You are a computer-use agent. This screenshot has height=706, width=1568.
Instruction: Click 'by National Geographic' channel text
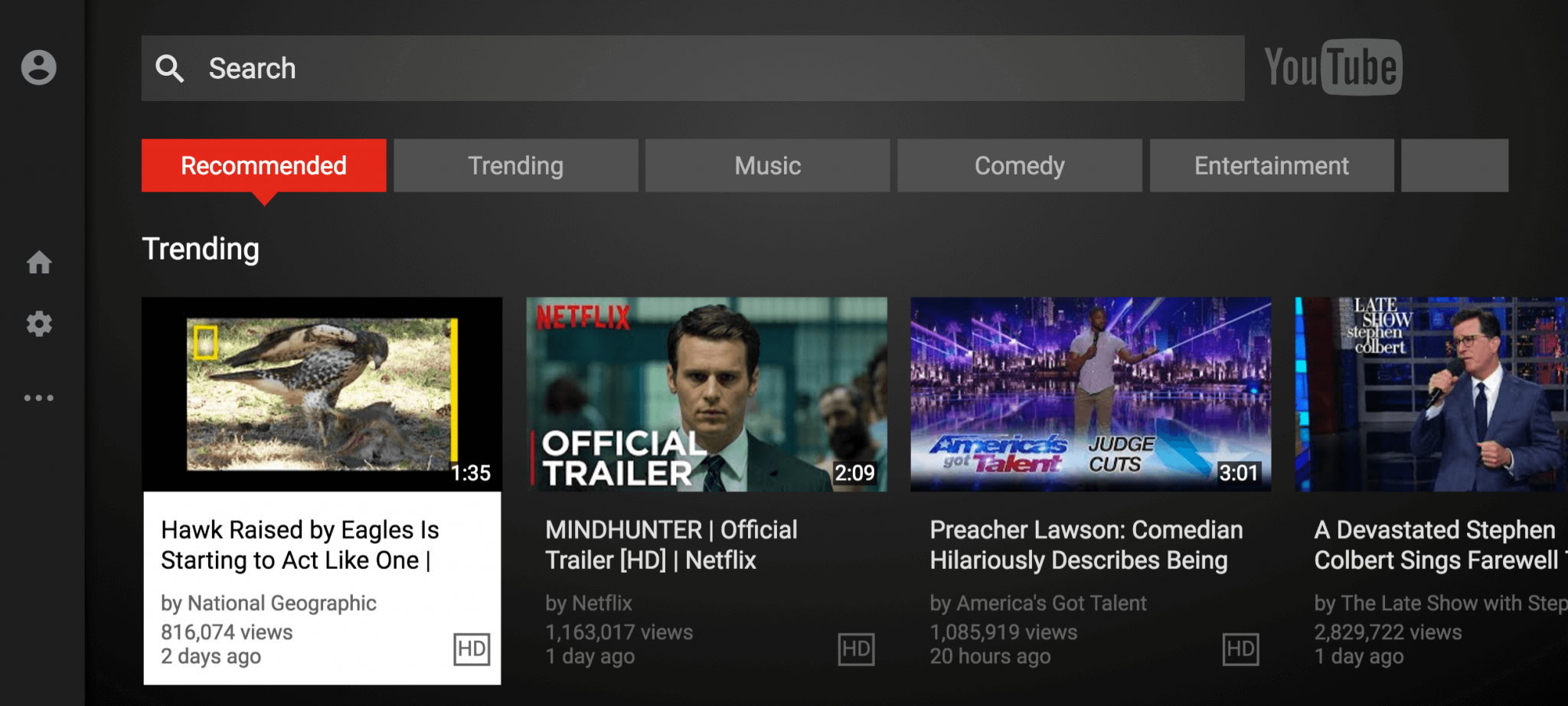[x=269, y=603]
